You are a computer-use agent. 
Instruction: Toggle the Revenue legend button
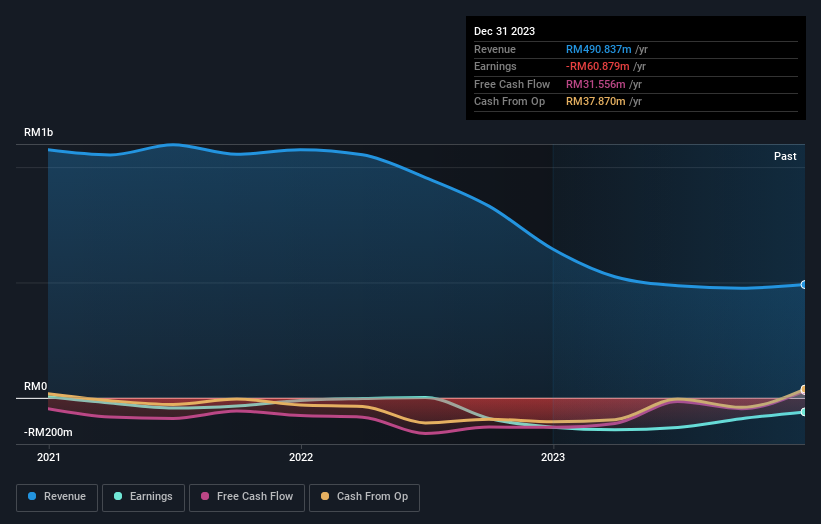pos(57,497)
